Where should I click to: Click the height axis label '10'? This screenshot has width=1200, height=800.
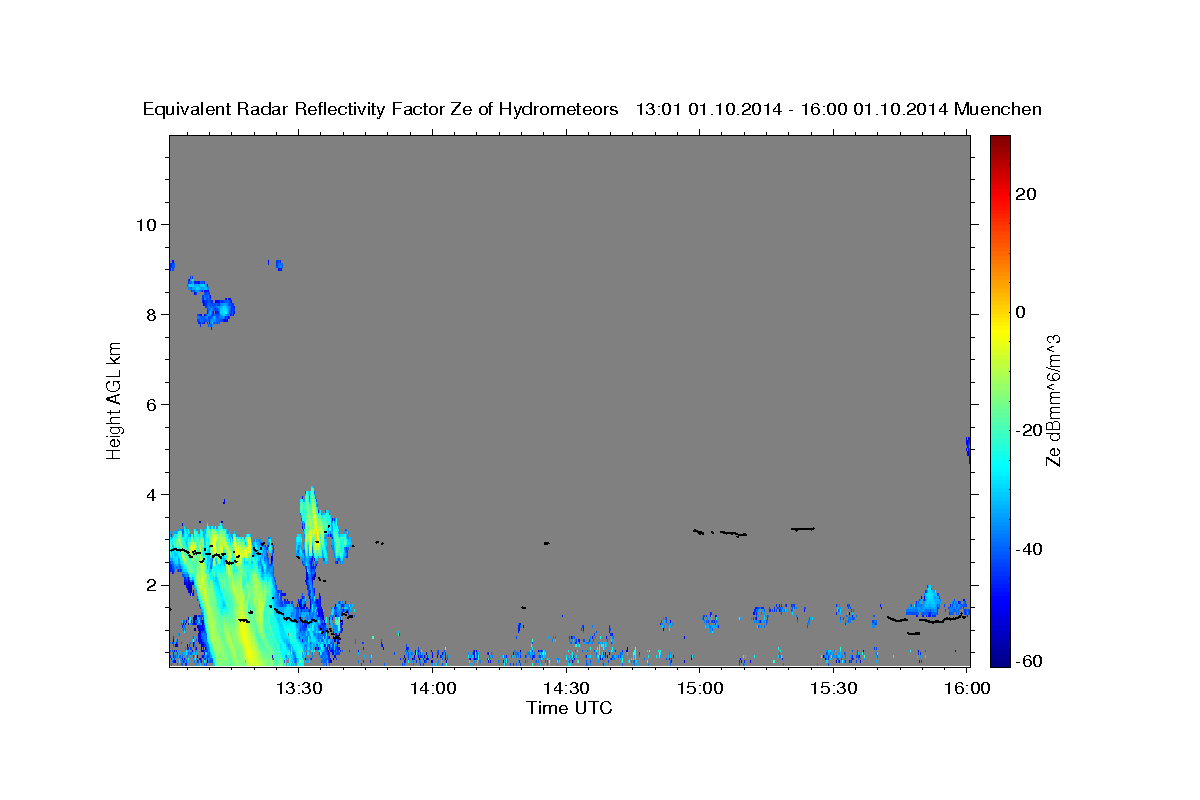146,224
